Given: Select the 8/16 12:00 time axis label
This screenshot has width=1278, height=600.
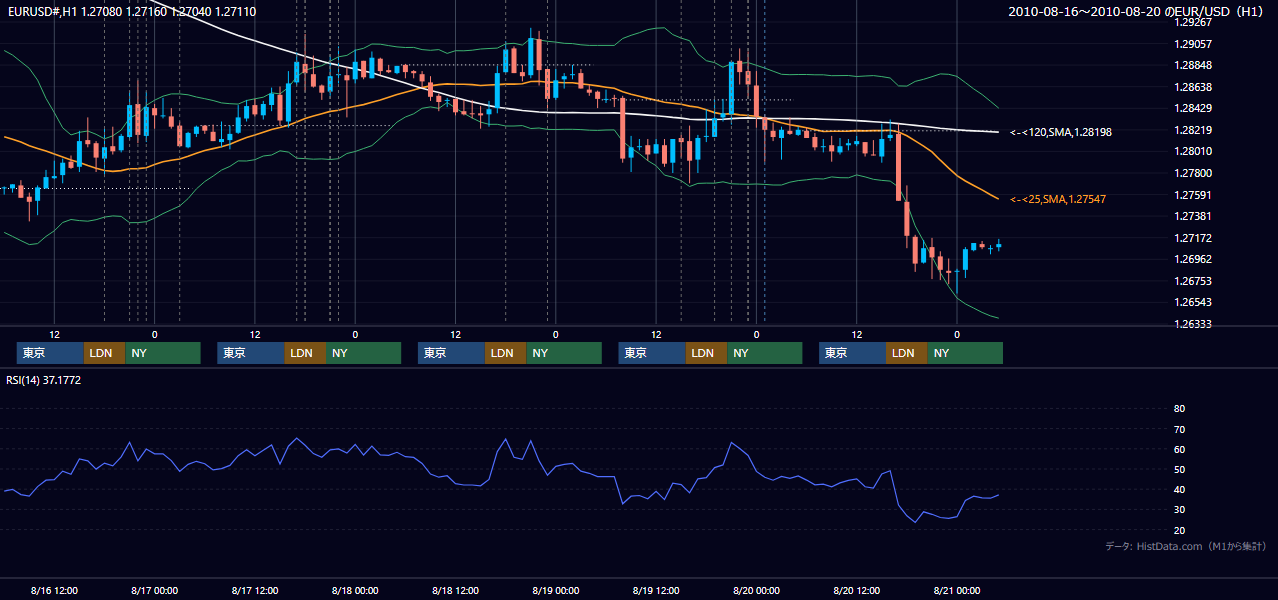Looking at the screenshot, I should pos(54,590).
